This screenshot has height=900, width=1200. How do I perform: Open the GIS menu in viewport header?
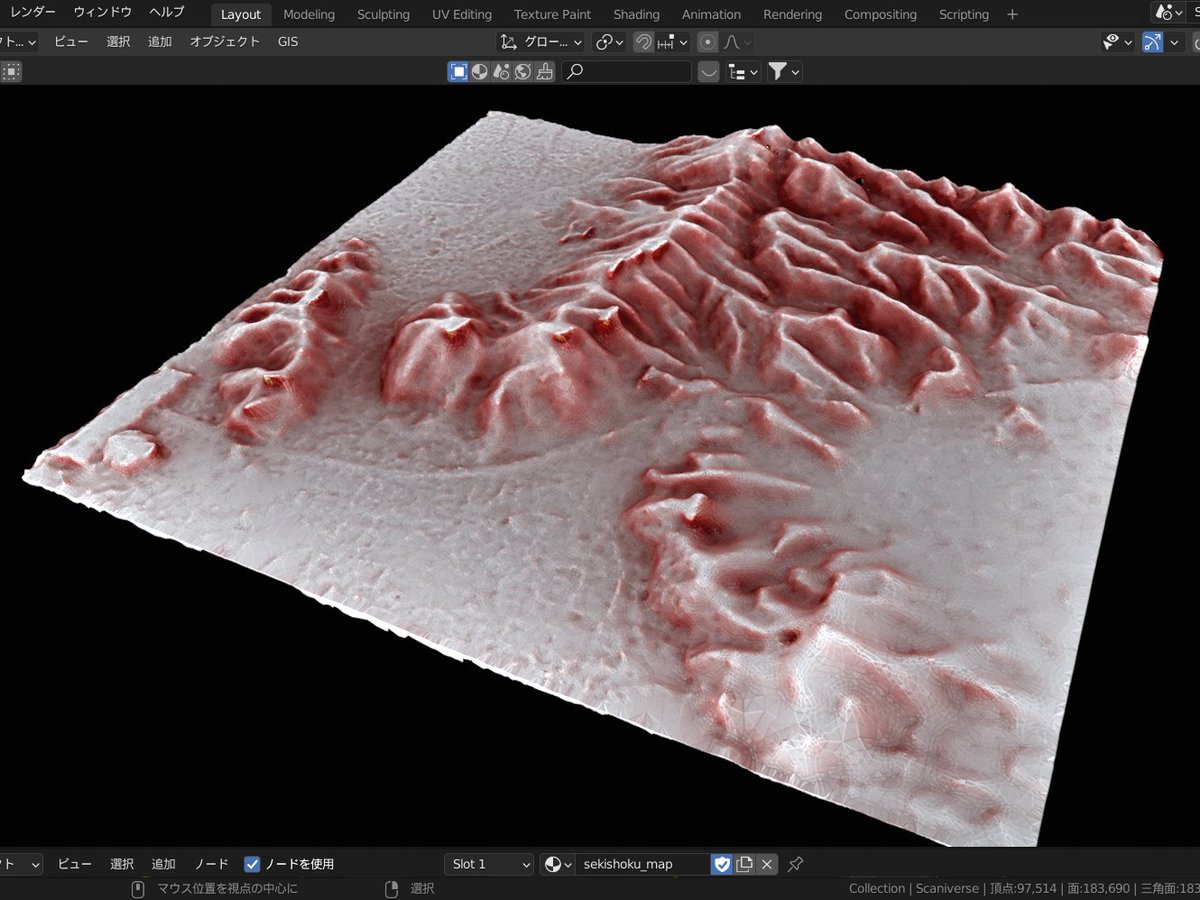click(287, 42)
